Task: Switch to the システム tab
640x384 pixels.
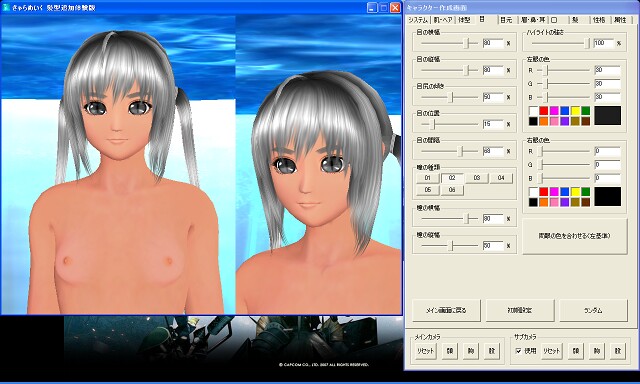Action: click(418, 20)
